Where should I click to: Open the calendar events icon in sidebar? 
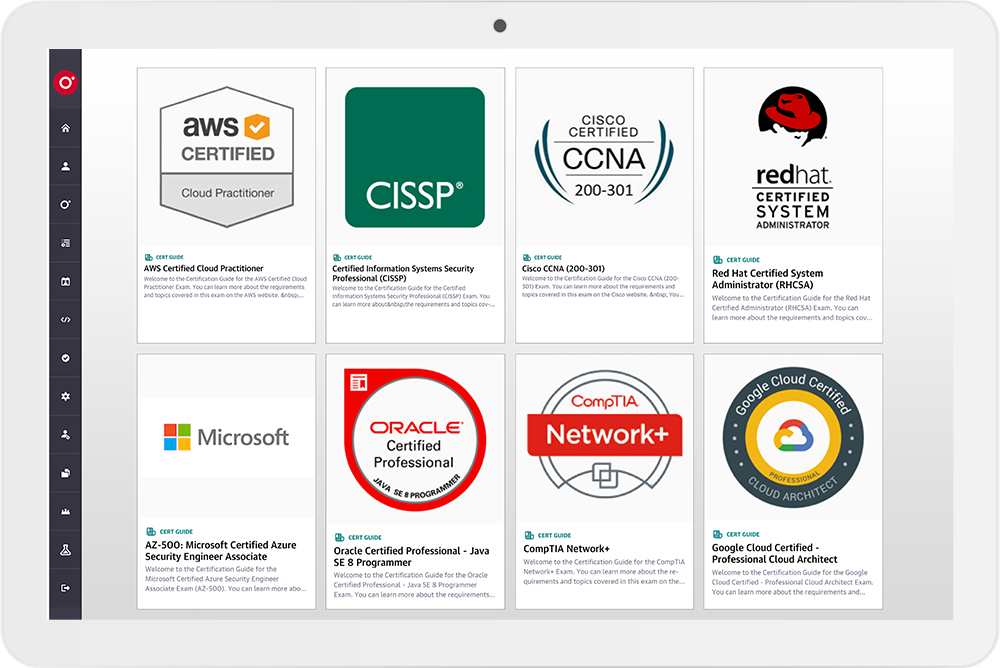point(66,281)
